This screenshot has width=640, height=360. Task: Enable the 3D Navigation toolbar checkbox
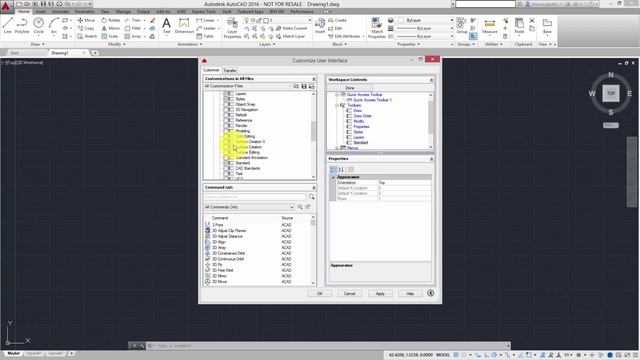tap(226, 110)
